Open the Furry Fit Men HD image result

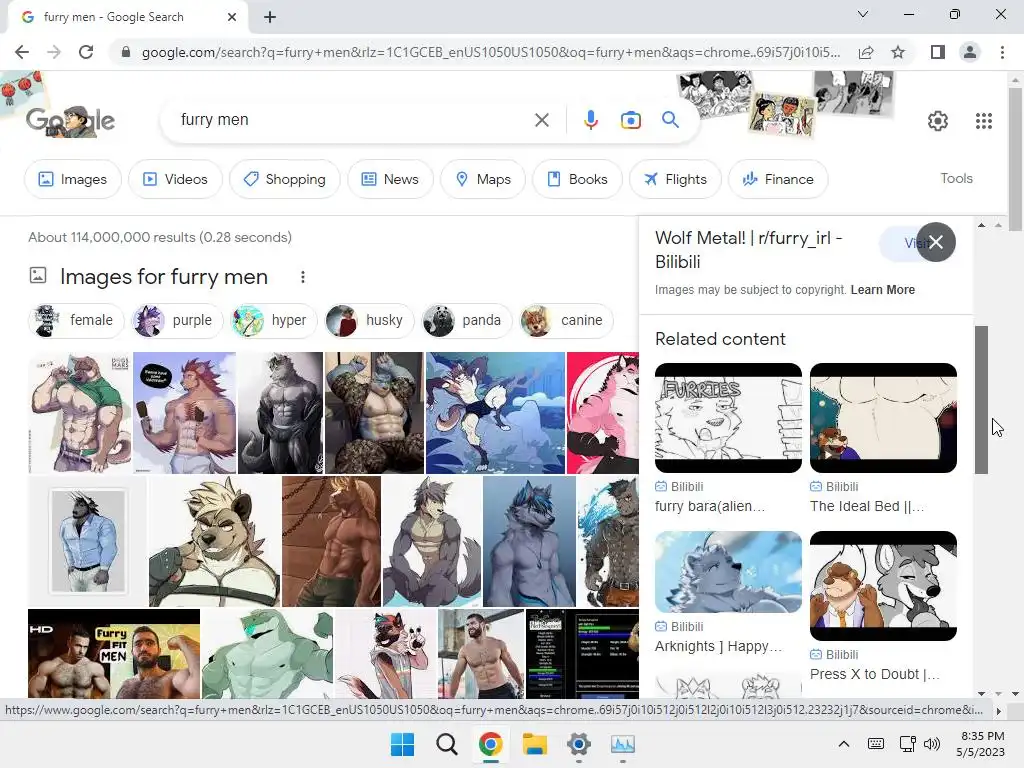[114, 654]
